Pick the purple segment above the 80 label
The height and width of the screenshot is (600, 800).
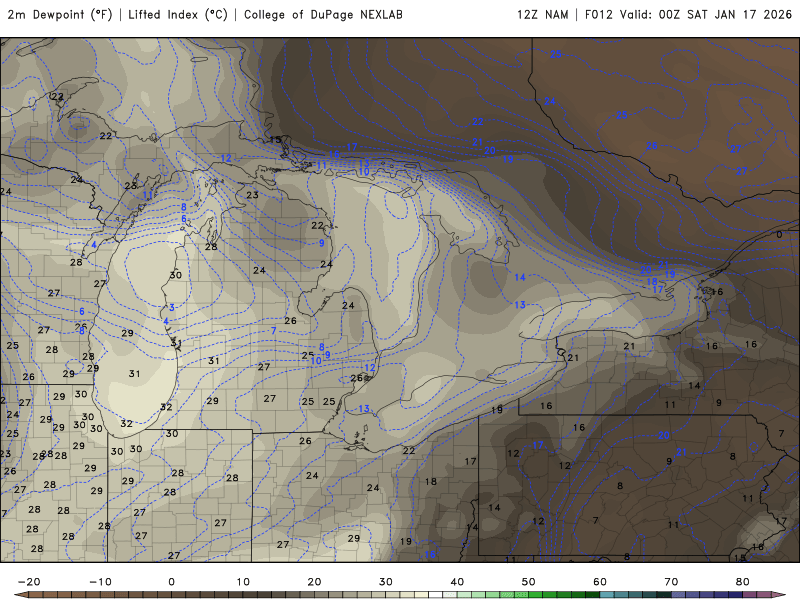750,595
